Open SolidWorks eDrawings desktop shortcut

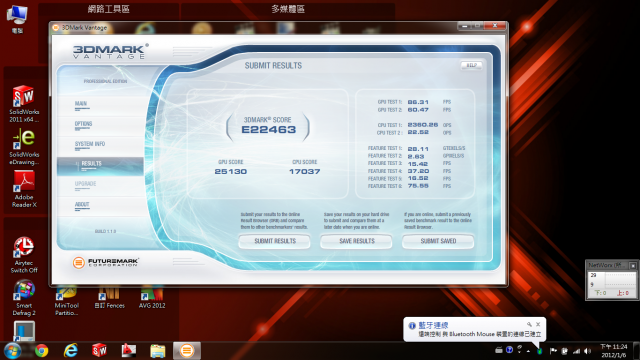coord(24,147)
